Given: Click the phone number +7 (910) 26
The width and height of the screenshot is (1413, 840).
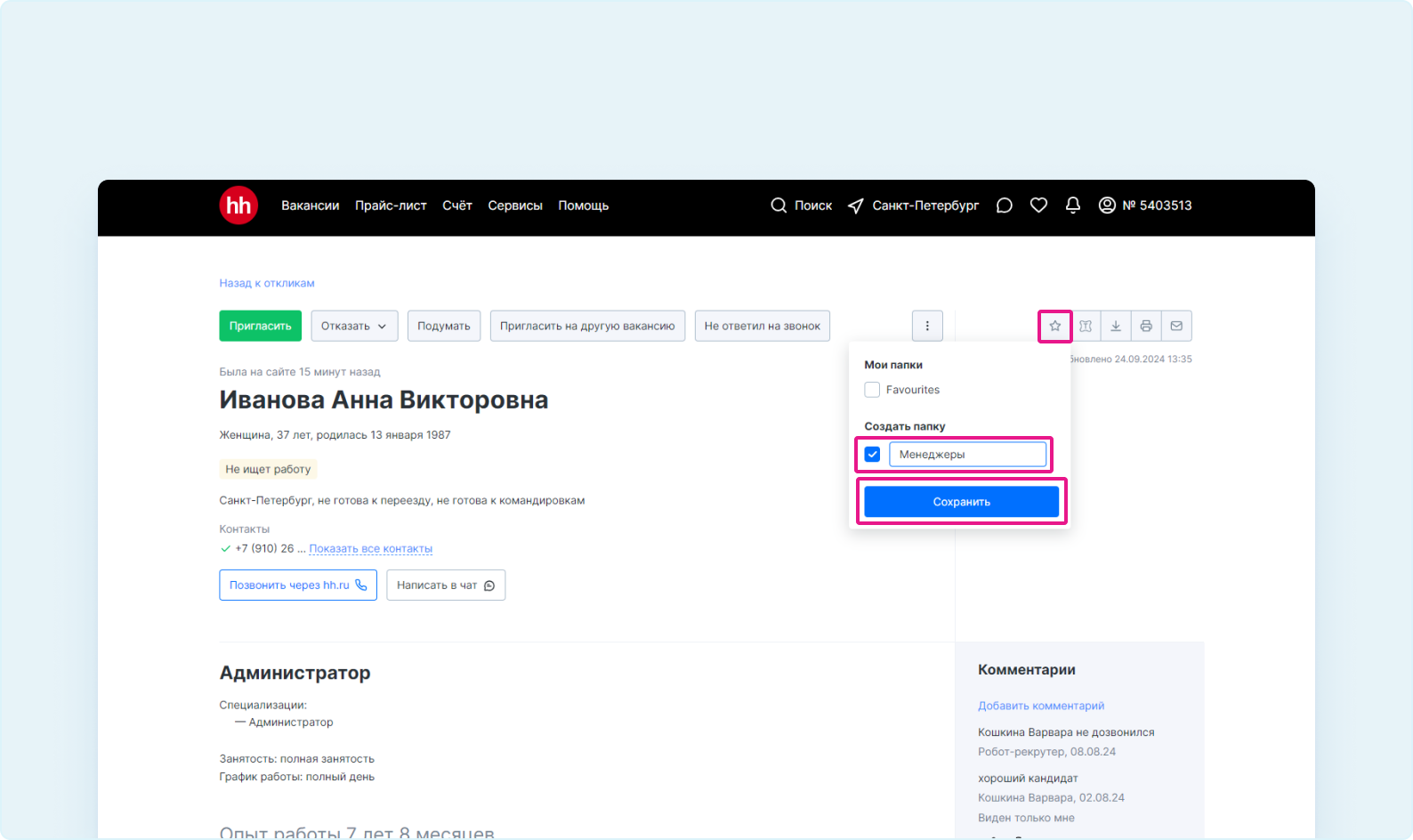Looking at the screenshot, I should pyautogui.click(x=264, y=548).
